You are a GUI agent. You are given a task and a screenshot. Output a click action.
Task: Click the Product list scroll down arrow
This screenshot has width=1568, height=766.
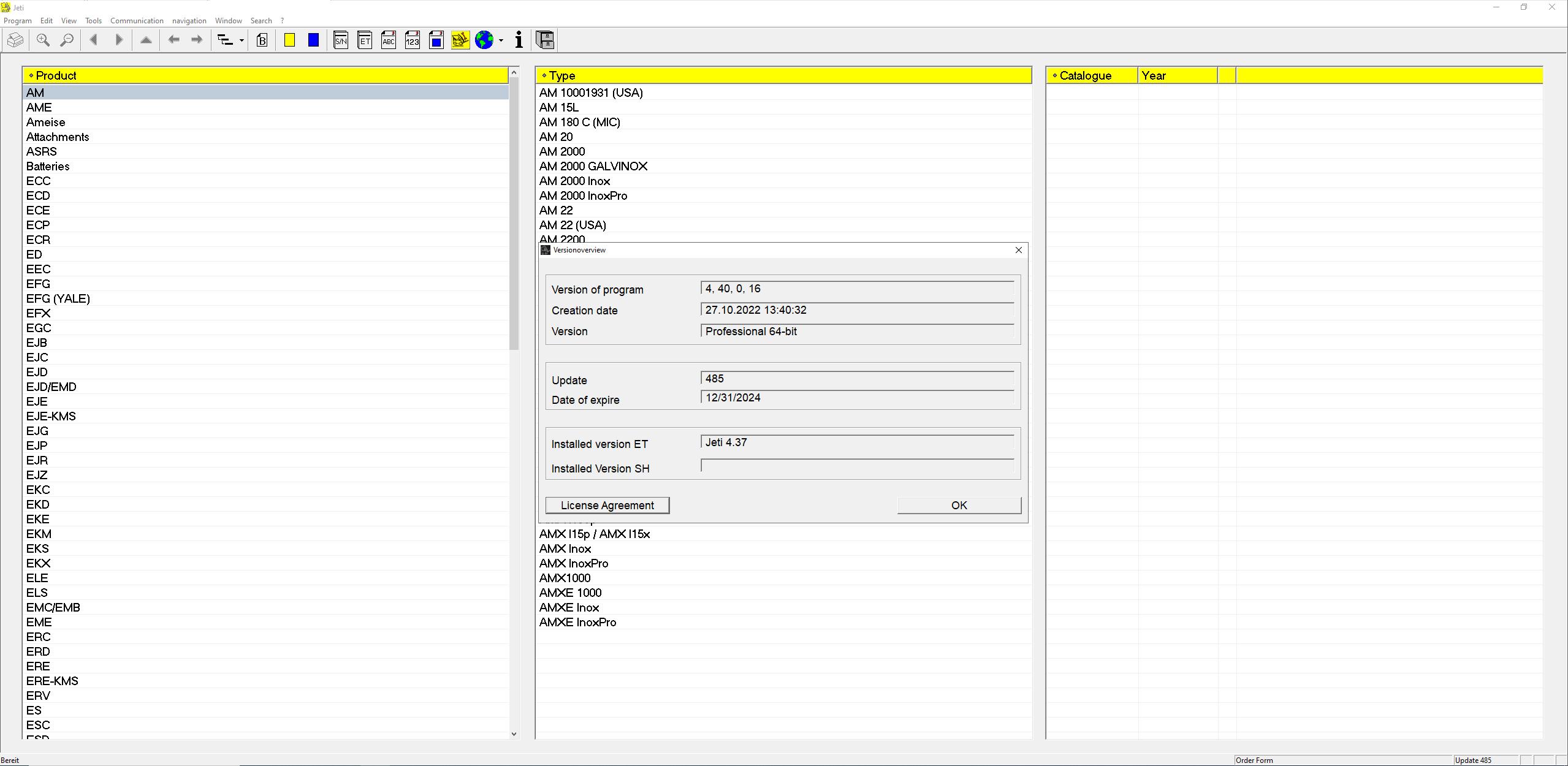point(514,734)
